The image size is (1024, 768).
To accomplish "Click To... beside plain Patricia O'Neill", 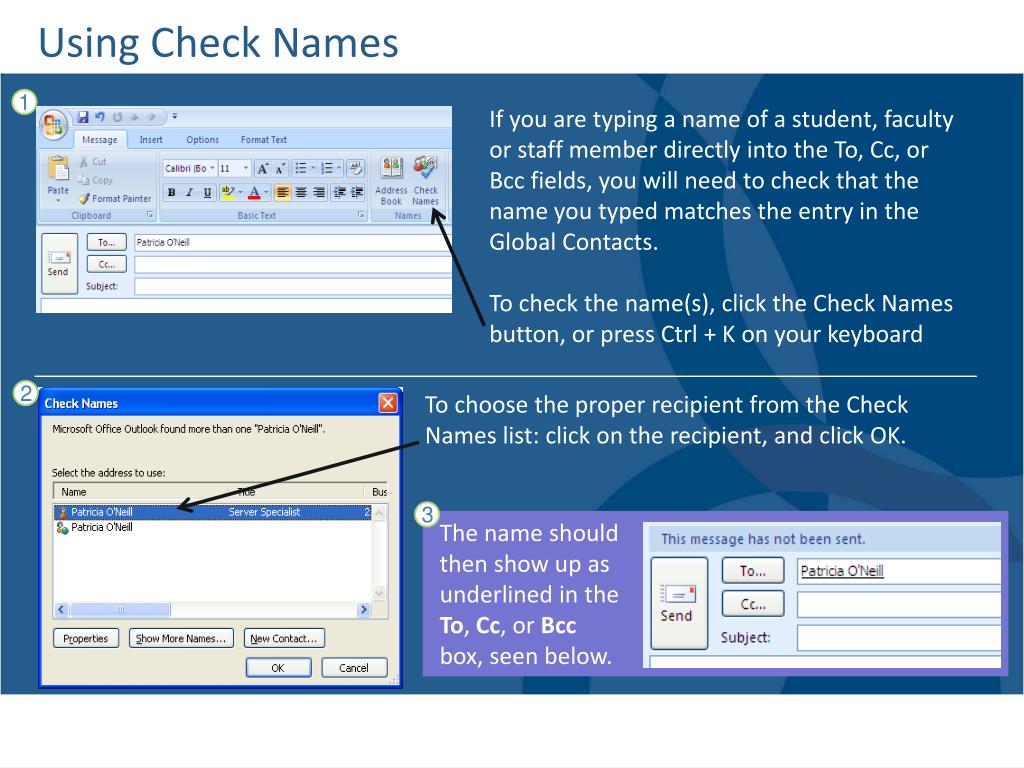I will [106, 242].
